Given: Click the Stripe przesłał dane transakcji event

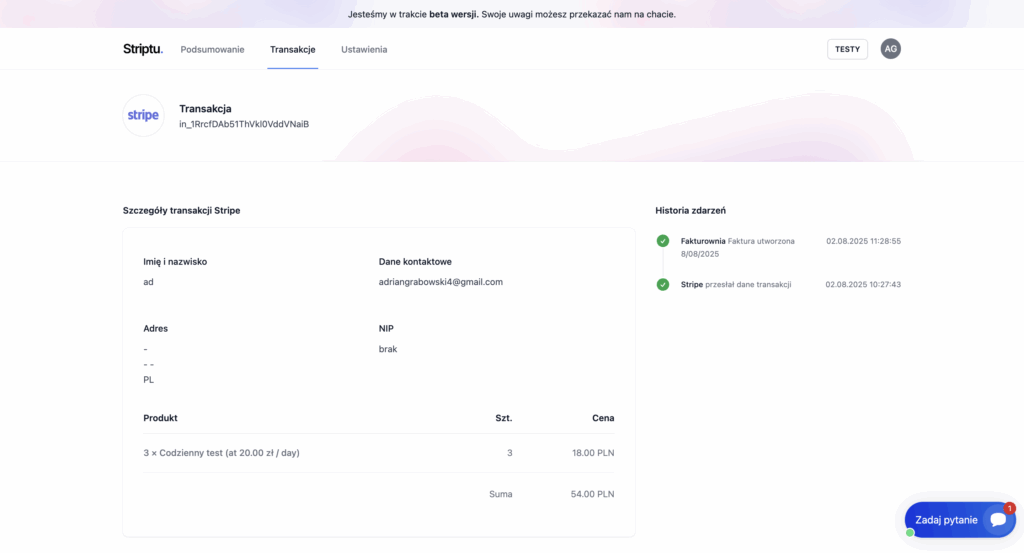Looking at the screenshot, I should tap(736, 285).
